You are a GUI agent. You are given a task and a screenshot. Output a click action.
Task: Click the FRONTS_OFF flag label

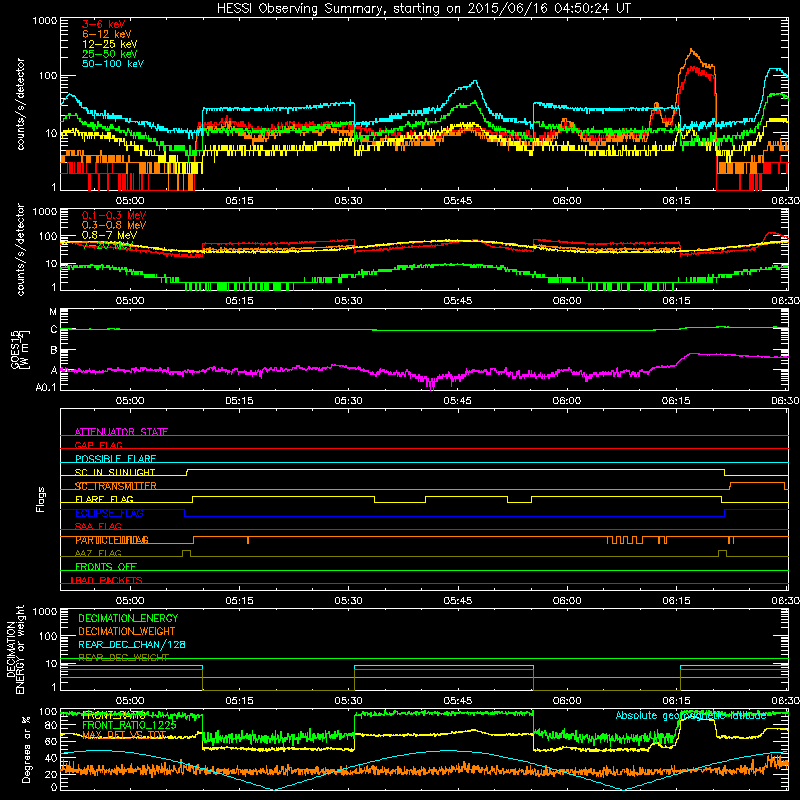click(106, 567)
